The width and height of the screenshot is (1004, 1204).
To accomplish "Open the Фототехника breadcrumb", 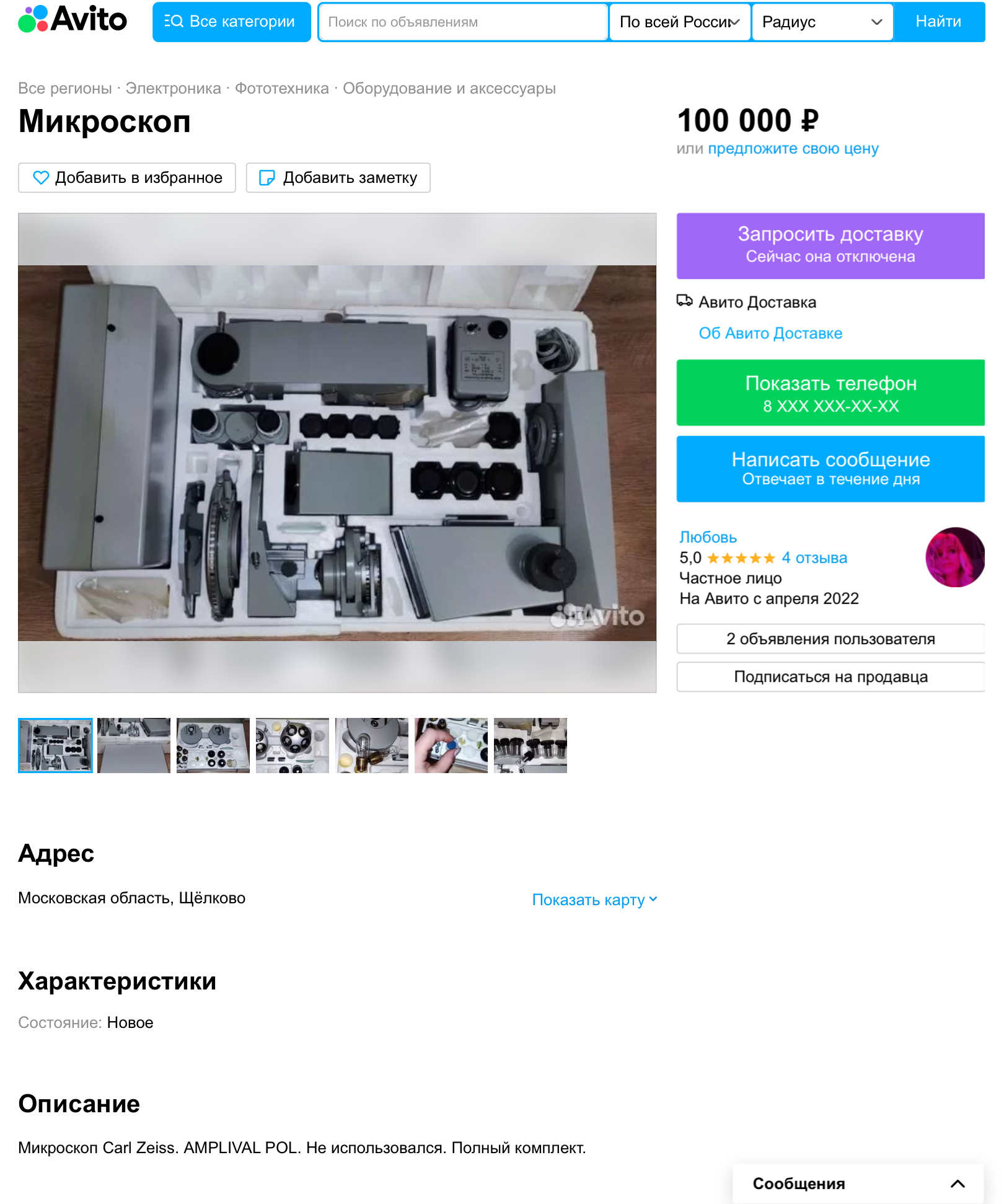I will (x=281, y=89).
